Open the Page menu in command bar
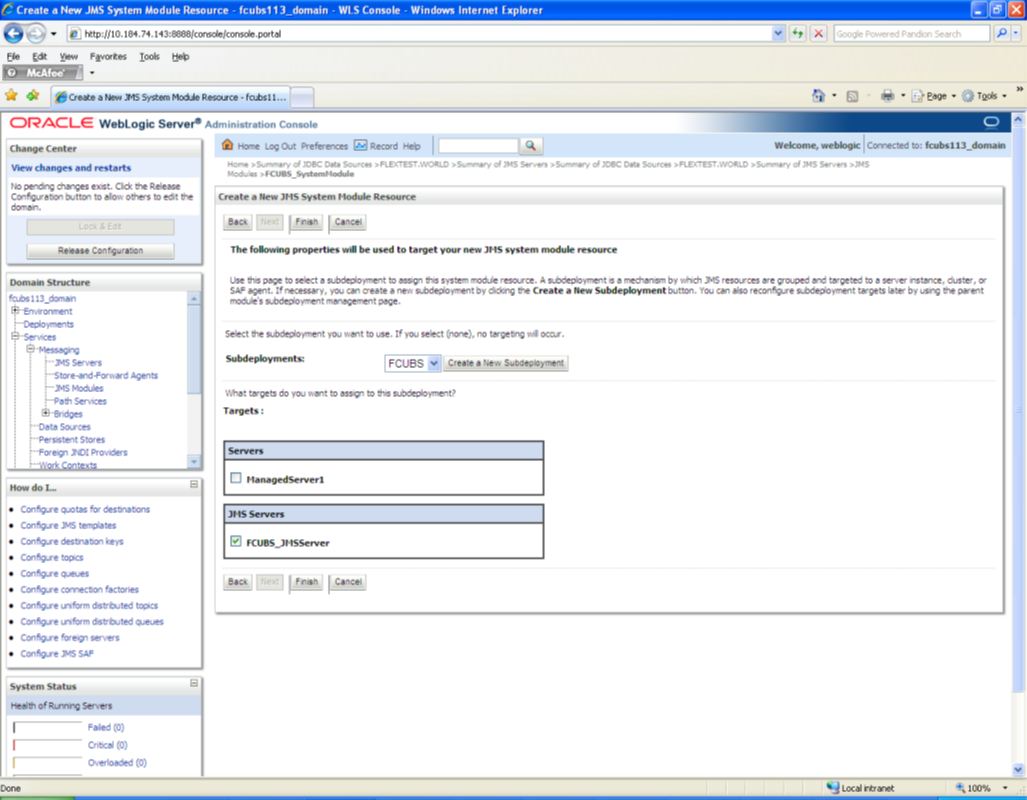 [933, 96]
